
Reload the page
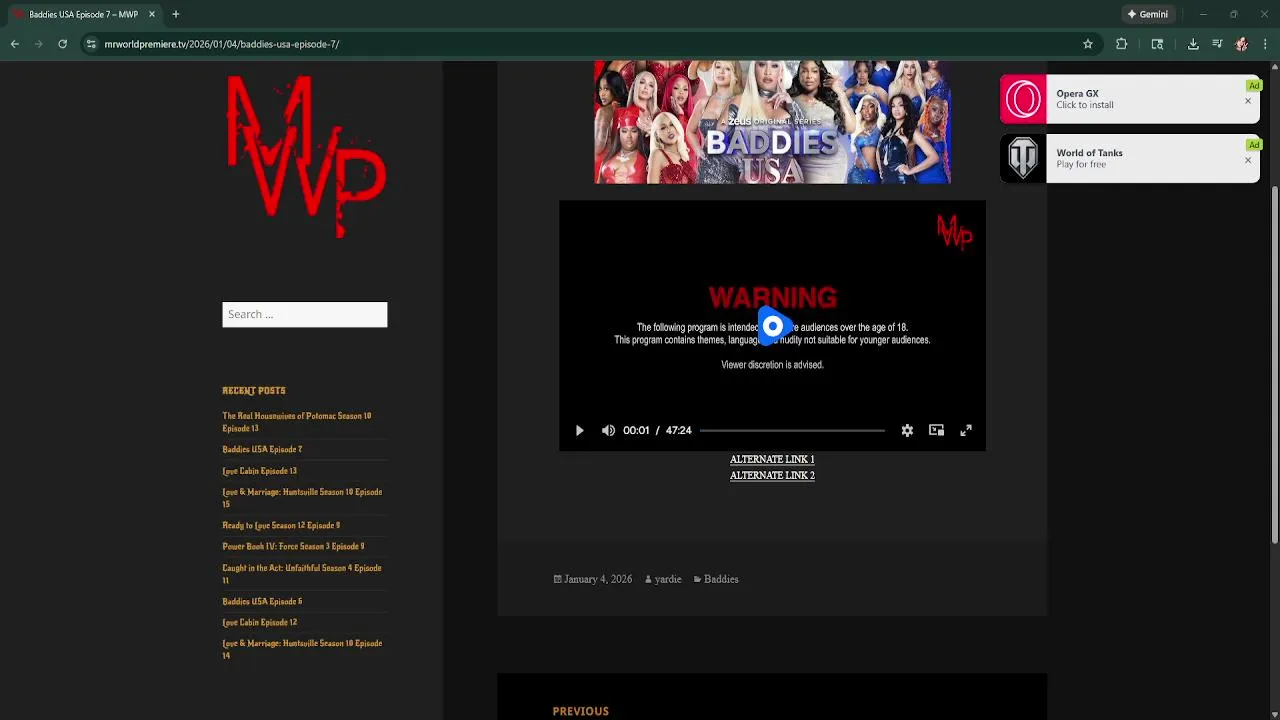(62, 44)
